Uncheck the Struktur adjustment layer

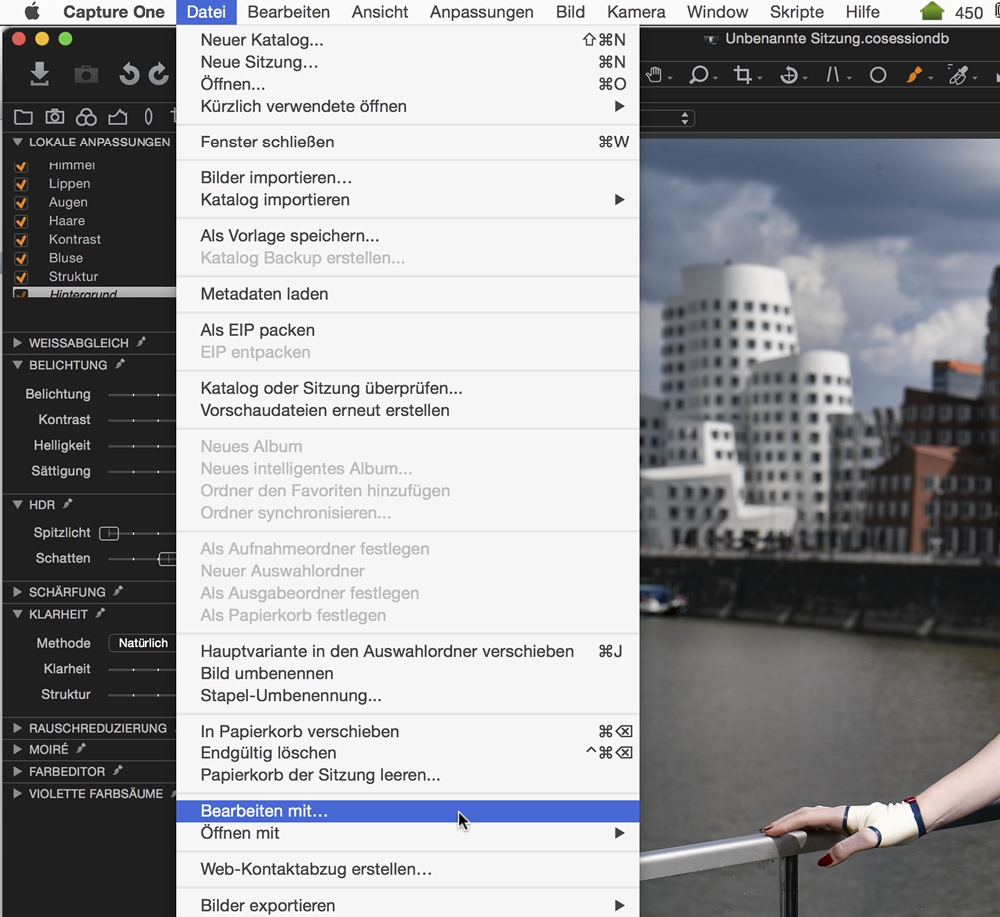(x=21, y=277)
